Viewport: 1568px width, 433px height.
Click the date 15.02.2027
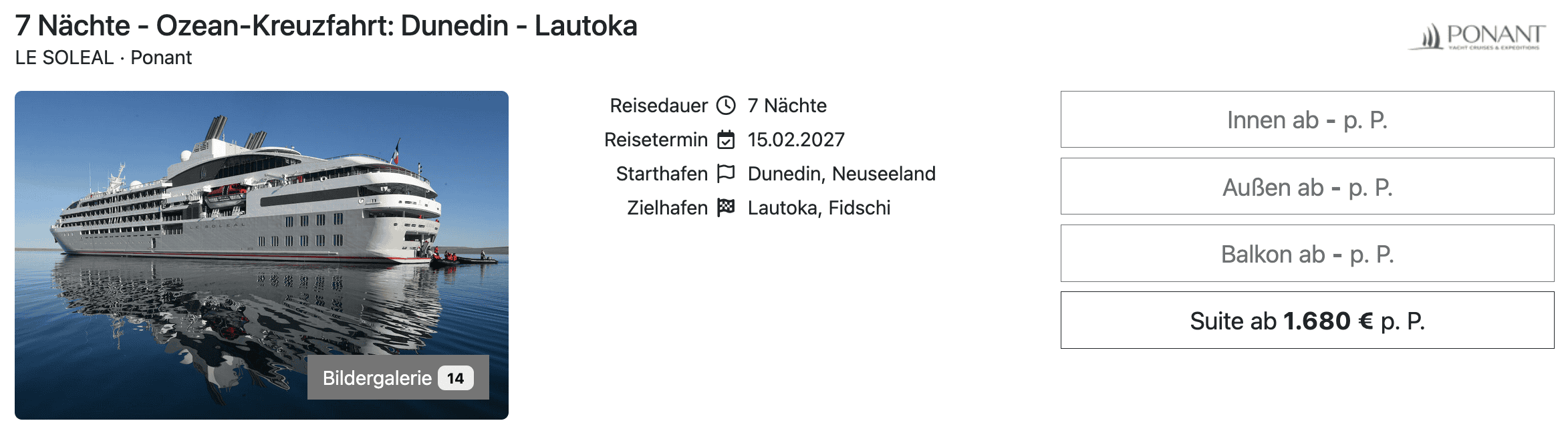coord(796,140)
